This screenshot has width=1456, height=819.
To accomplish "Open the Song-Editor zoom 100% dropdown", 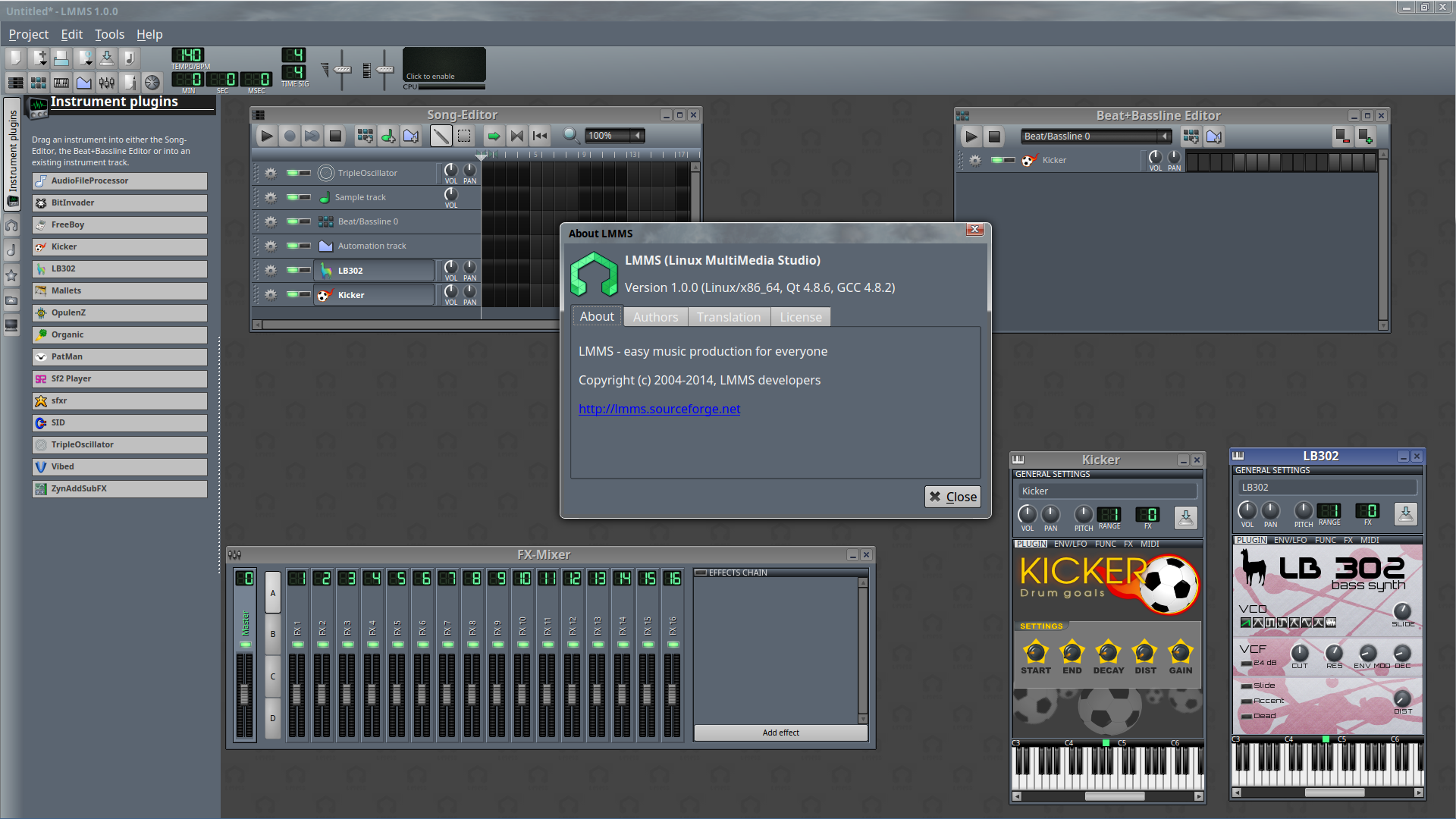I will (x=616, y=136).
